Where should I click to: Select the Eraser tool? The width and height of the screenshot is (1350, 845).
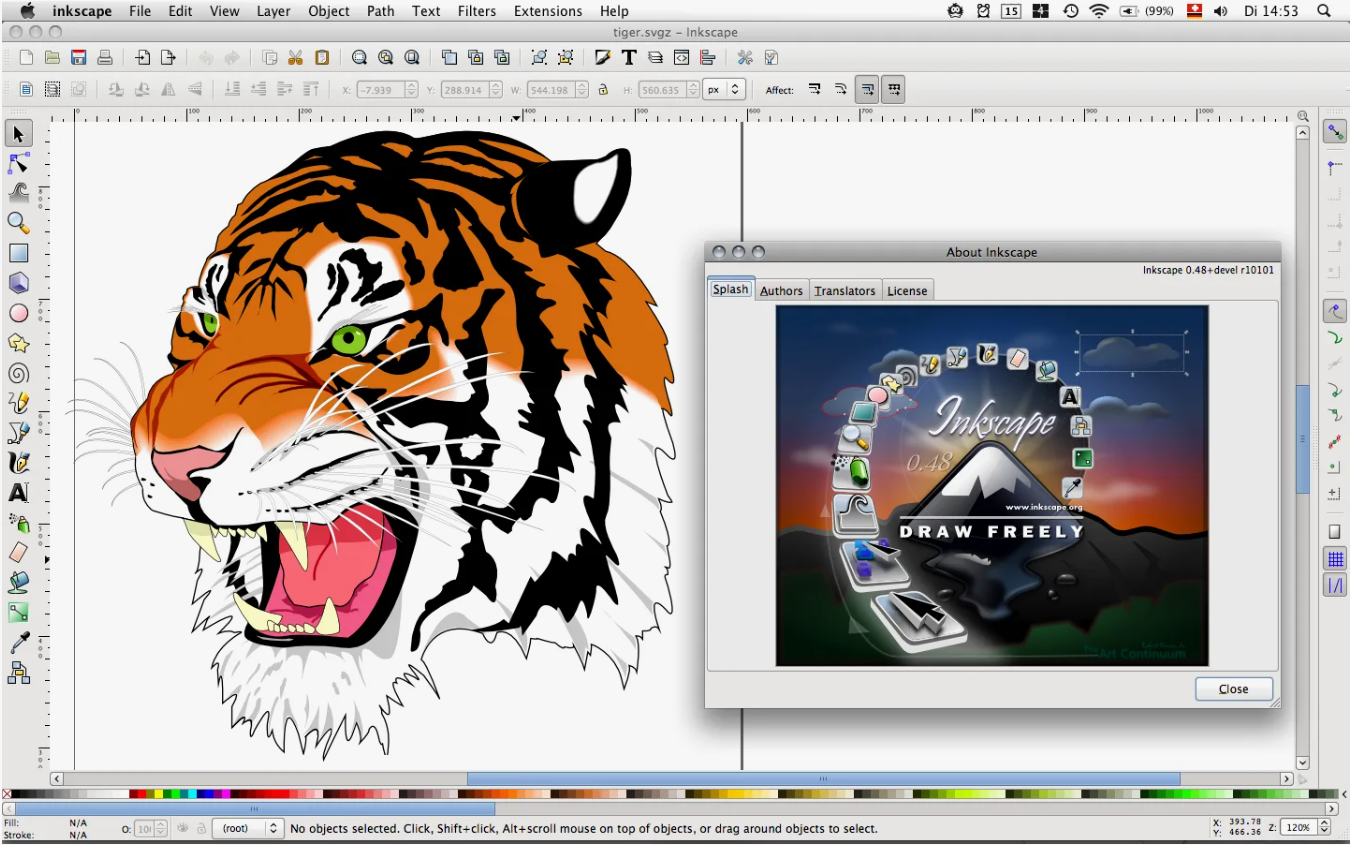coord(18,553)
